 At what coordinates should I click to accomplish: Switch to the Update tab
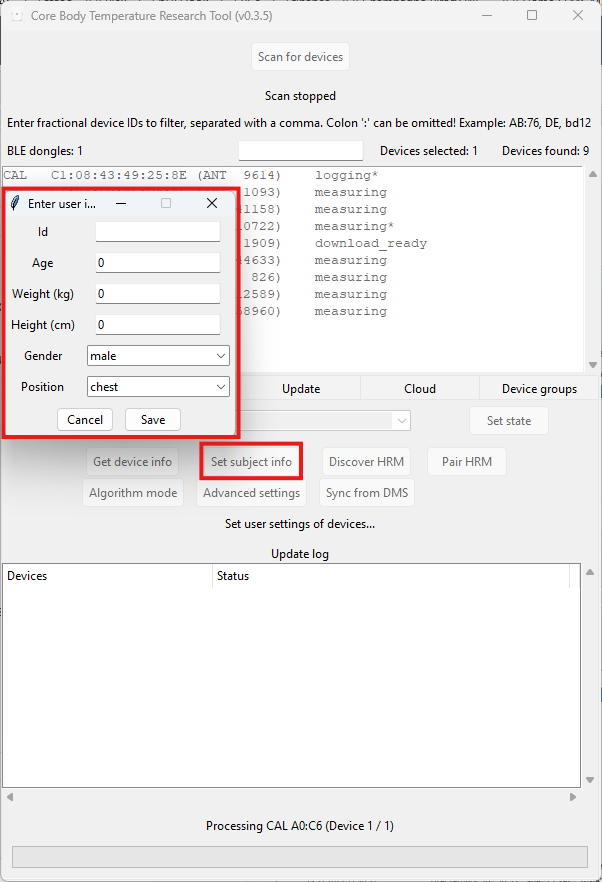[x=301, y=389]
